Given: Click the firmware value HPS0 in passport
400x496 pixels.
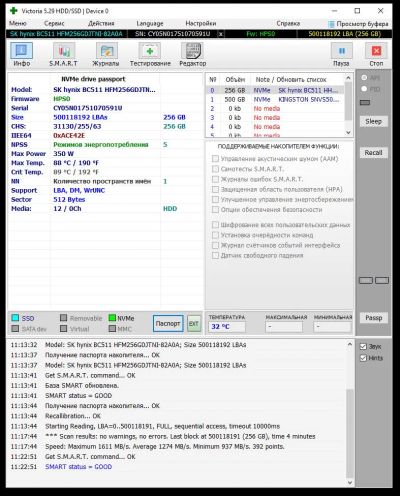Looking at the screenshot, I should coord(62,99).
